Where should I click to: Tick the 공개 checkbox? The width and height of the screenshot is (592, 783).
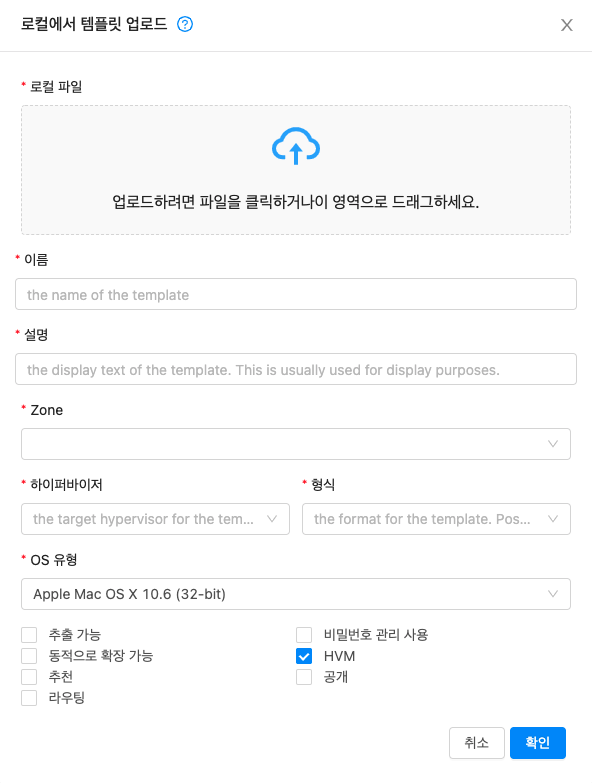304,677
